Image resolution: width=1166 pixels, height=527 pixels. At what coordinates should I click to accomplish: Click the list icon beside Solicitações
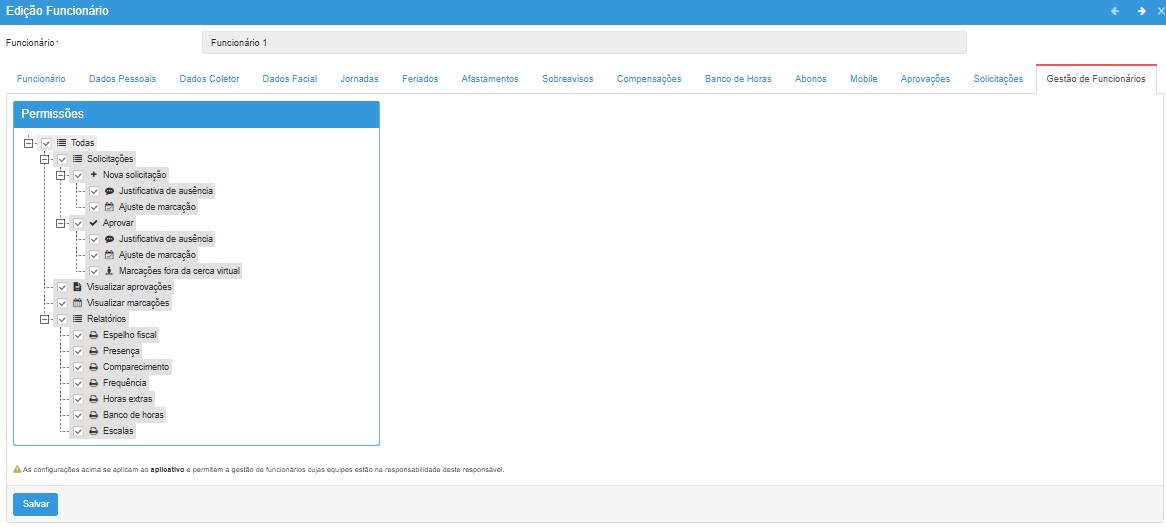point(78,158)
